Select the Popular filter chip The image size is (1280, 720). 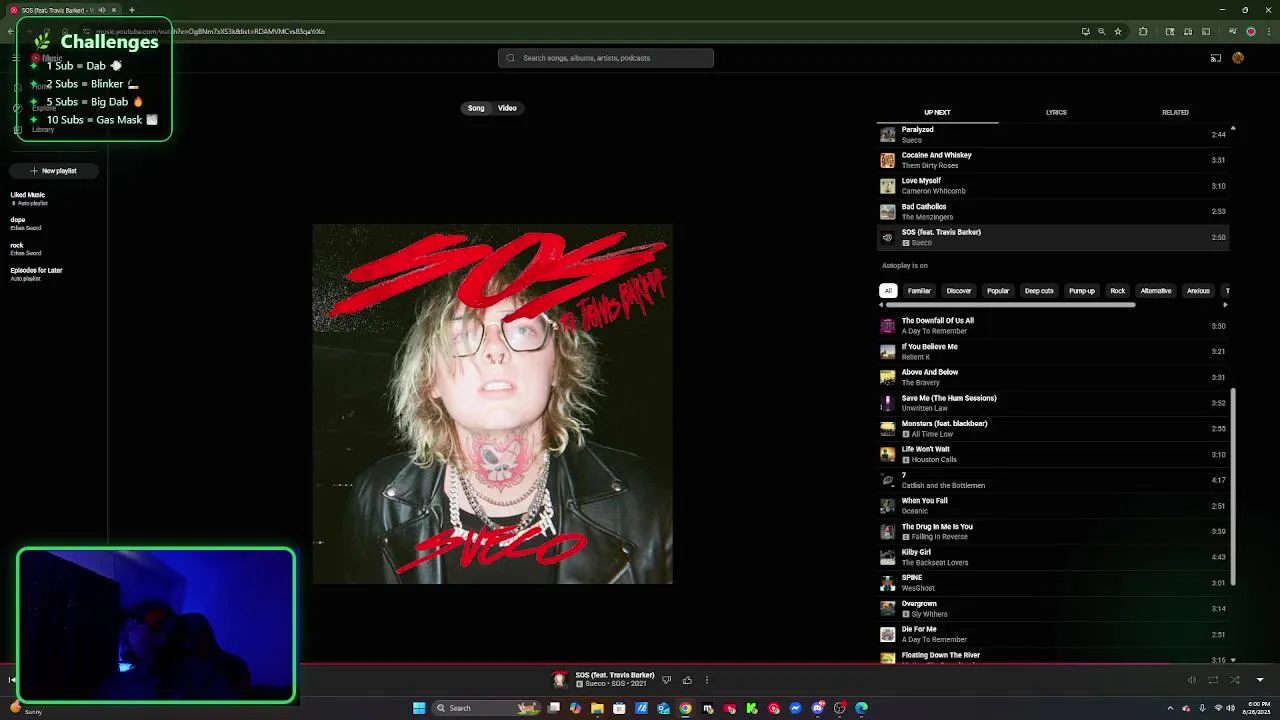998,291
